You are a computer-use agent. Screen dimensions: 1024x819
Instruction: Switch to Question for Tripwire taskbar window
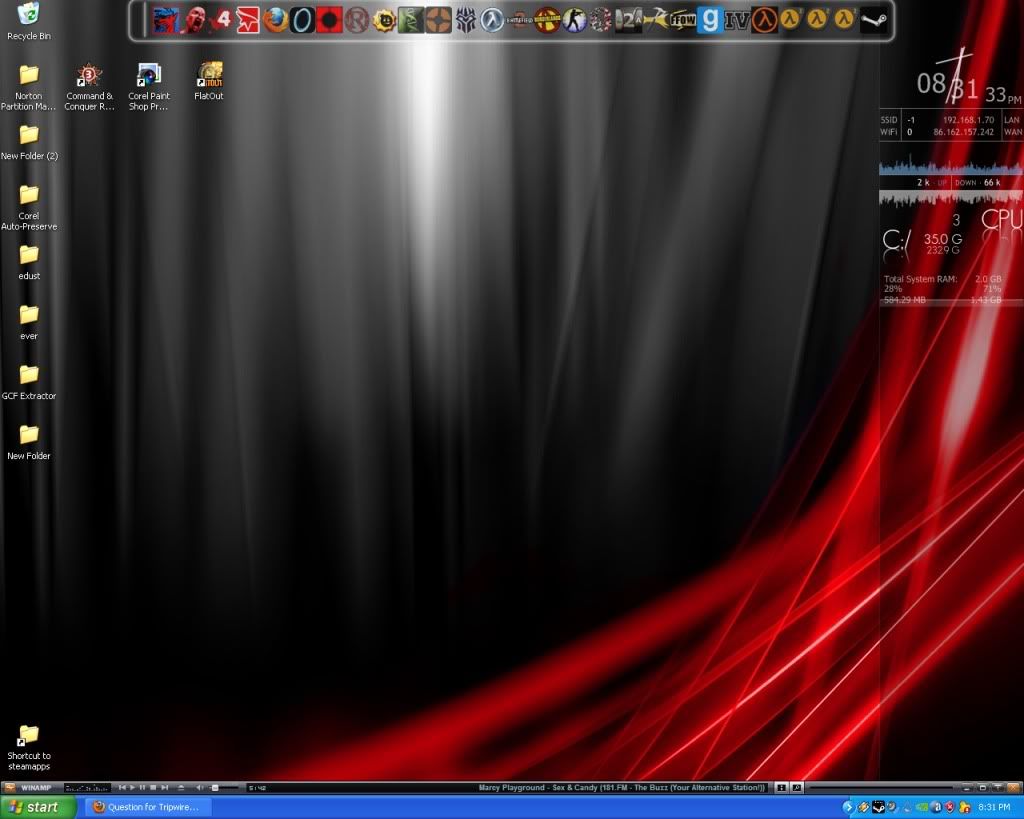coord(147,807)
